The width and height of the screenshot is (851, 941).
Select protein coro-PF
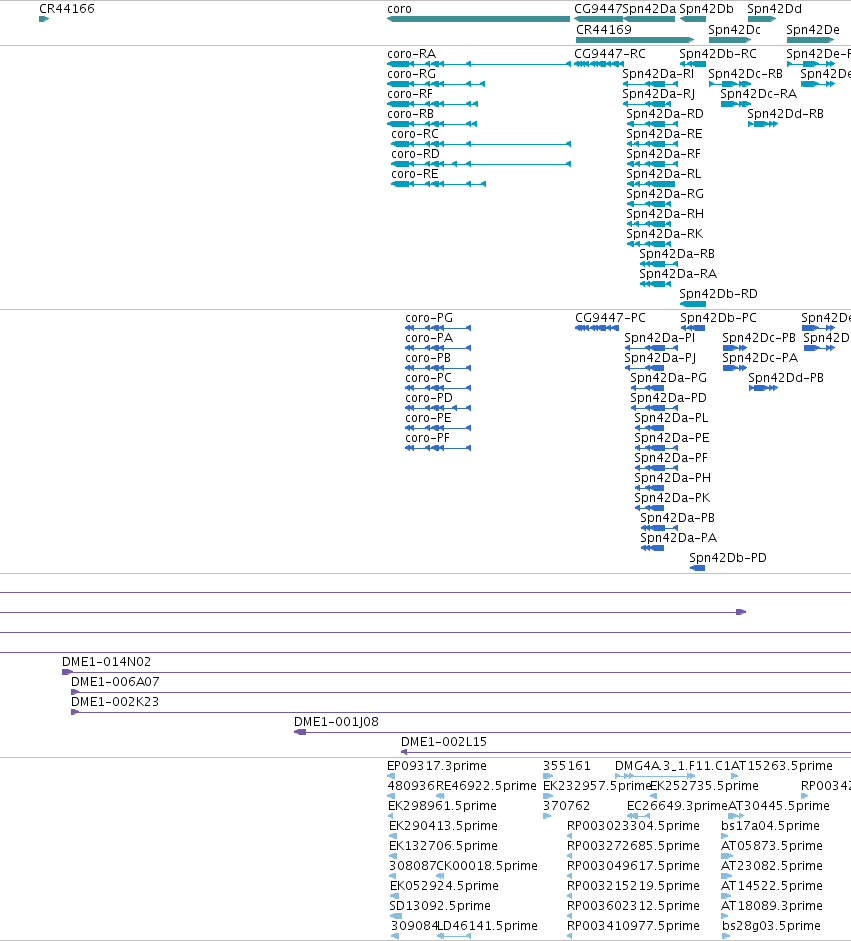(427, 438)
